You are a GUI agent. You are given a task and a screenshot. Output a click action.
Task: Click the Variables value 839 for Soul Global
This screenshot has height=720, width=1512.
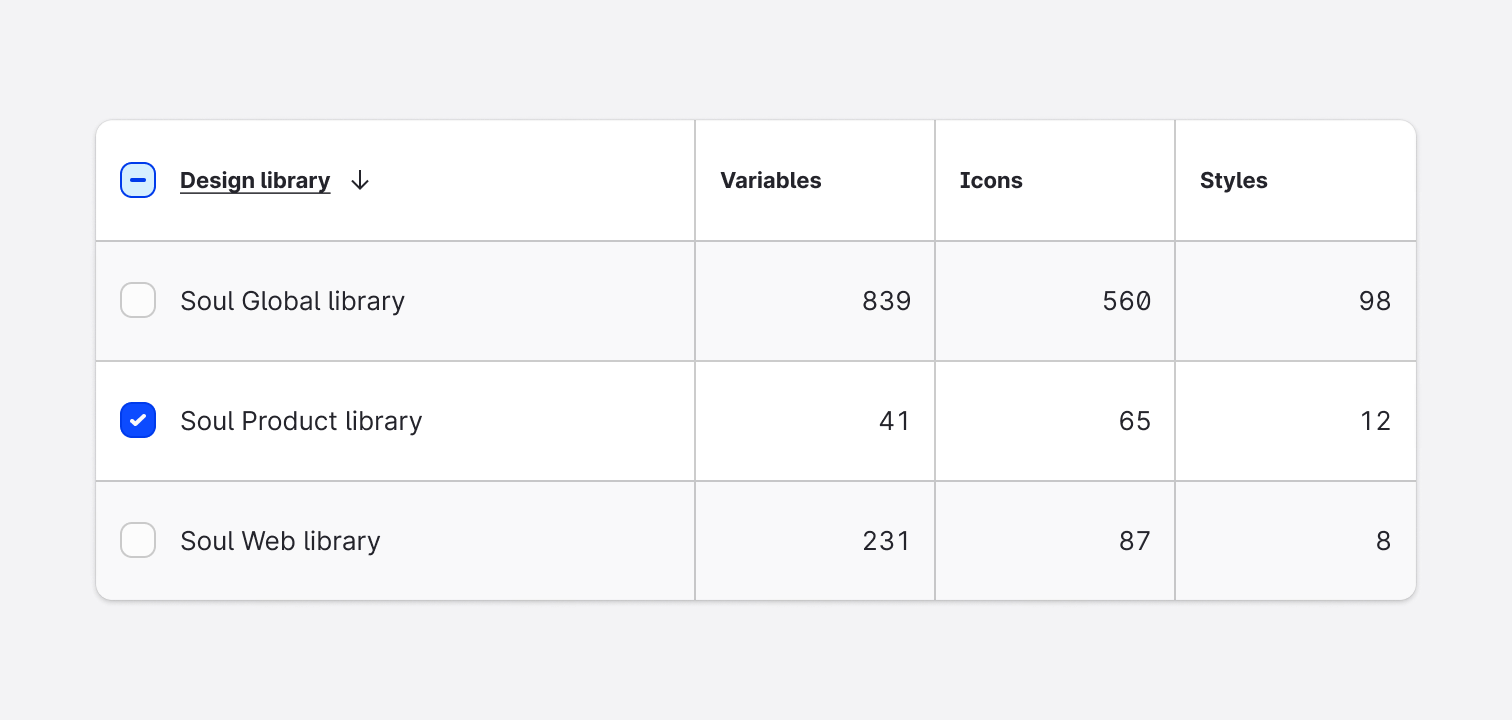(x=886, y=300)
